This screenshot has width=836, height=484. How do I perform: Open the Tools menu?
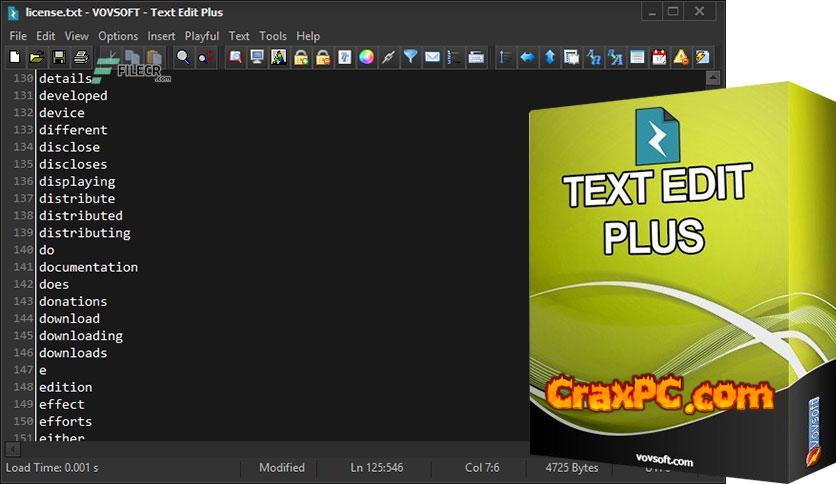coord(273,36)
